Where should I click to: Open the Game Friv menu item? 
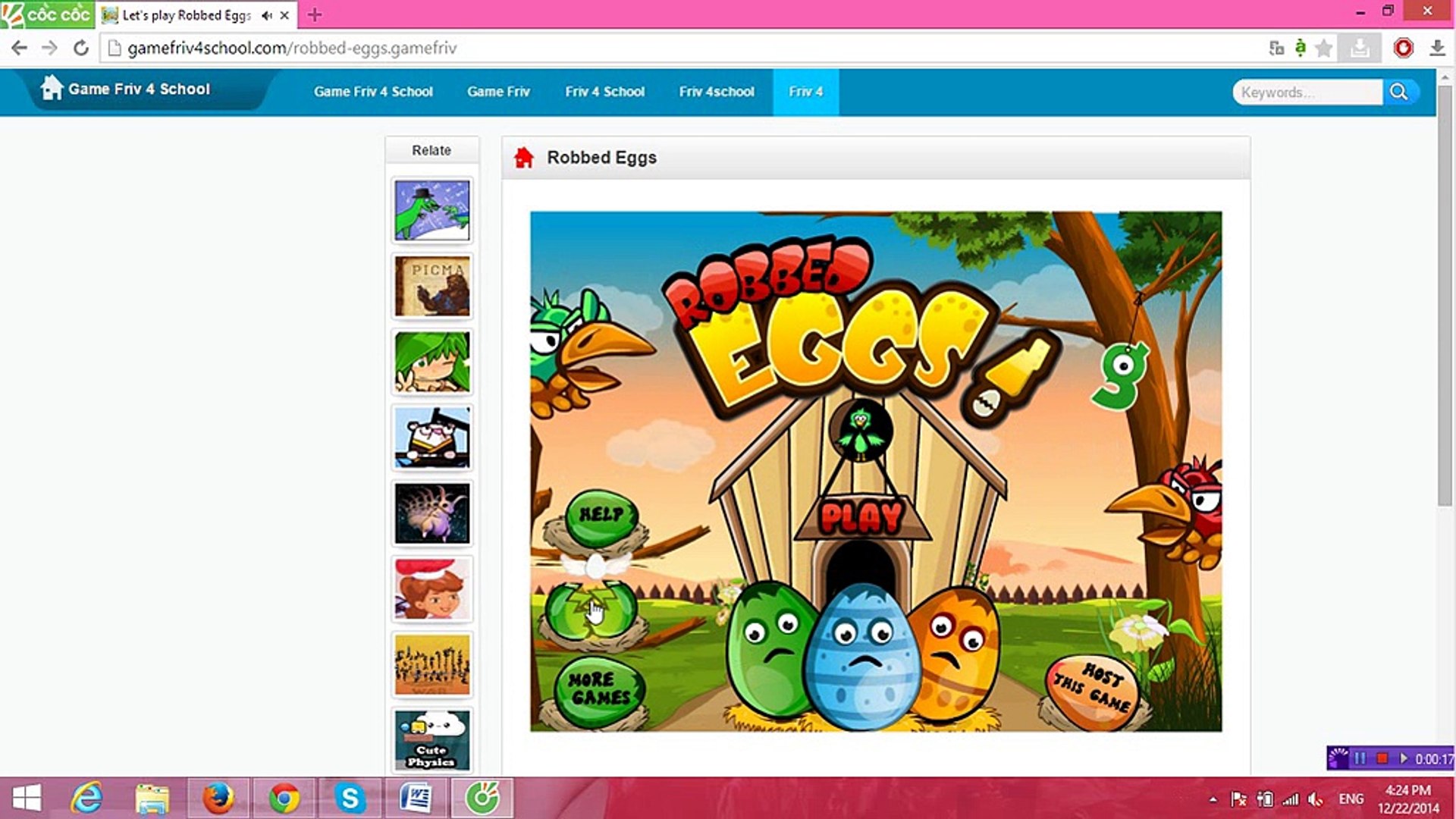498,92
